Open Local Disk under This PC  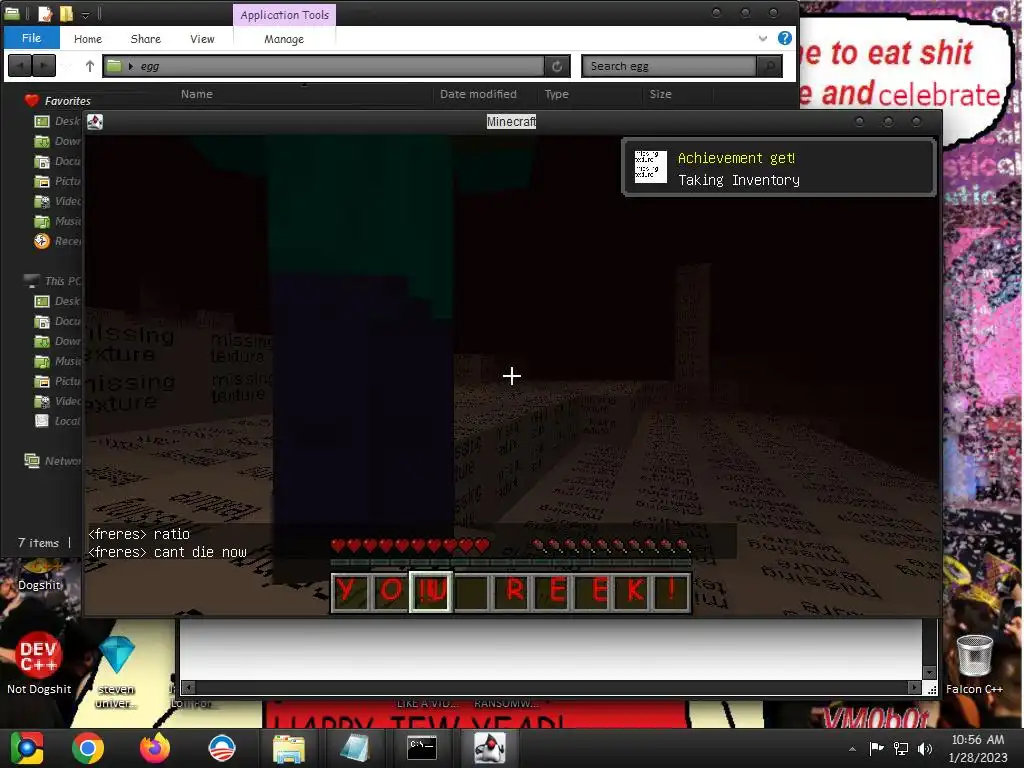[x=57, y=421]
